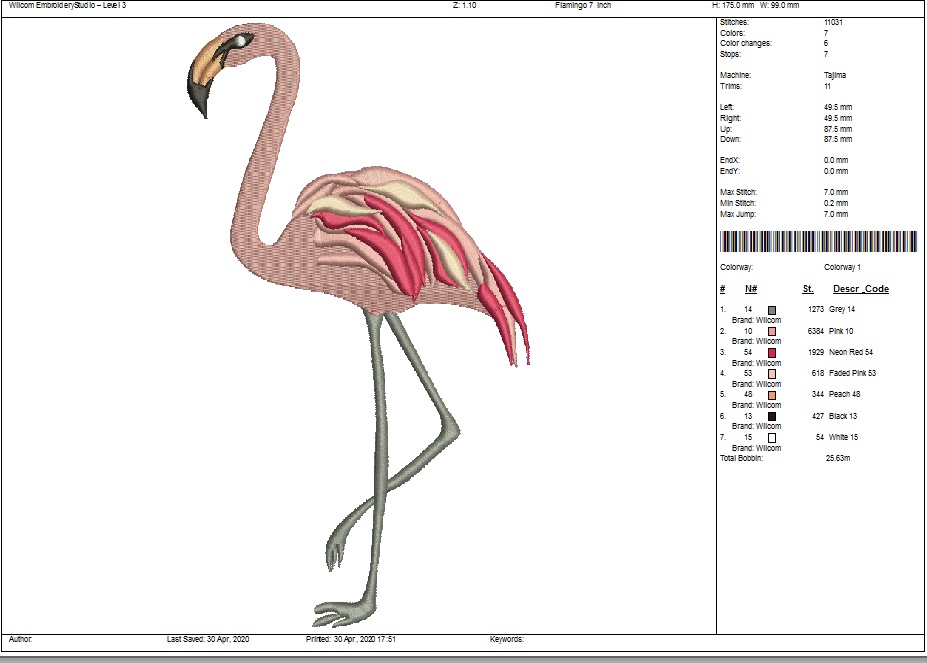Image resolution: width=927 pixels, height=663 pixels.
Task: Click the Stitches count 11031
Action: [834, 22]
